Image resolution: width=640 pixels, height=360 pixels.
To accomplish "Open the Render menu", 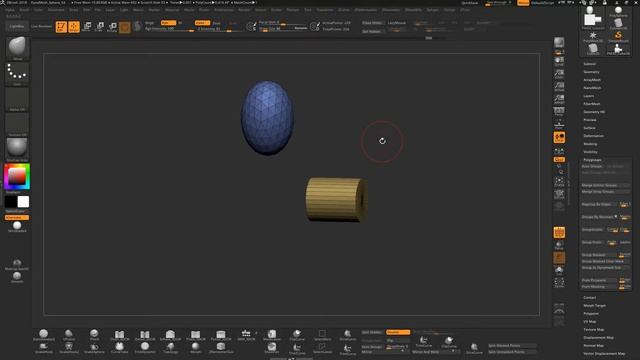I will pyautogui.click(x=244, y=10).
